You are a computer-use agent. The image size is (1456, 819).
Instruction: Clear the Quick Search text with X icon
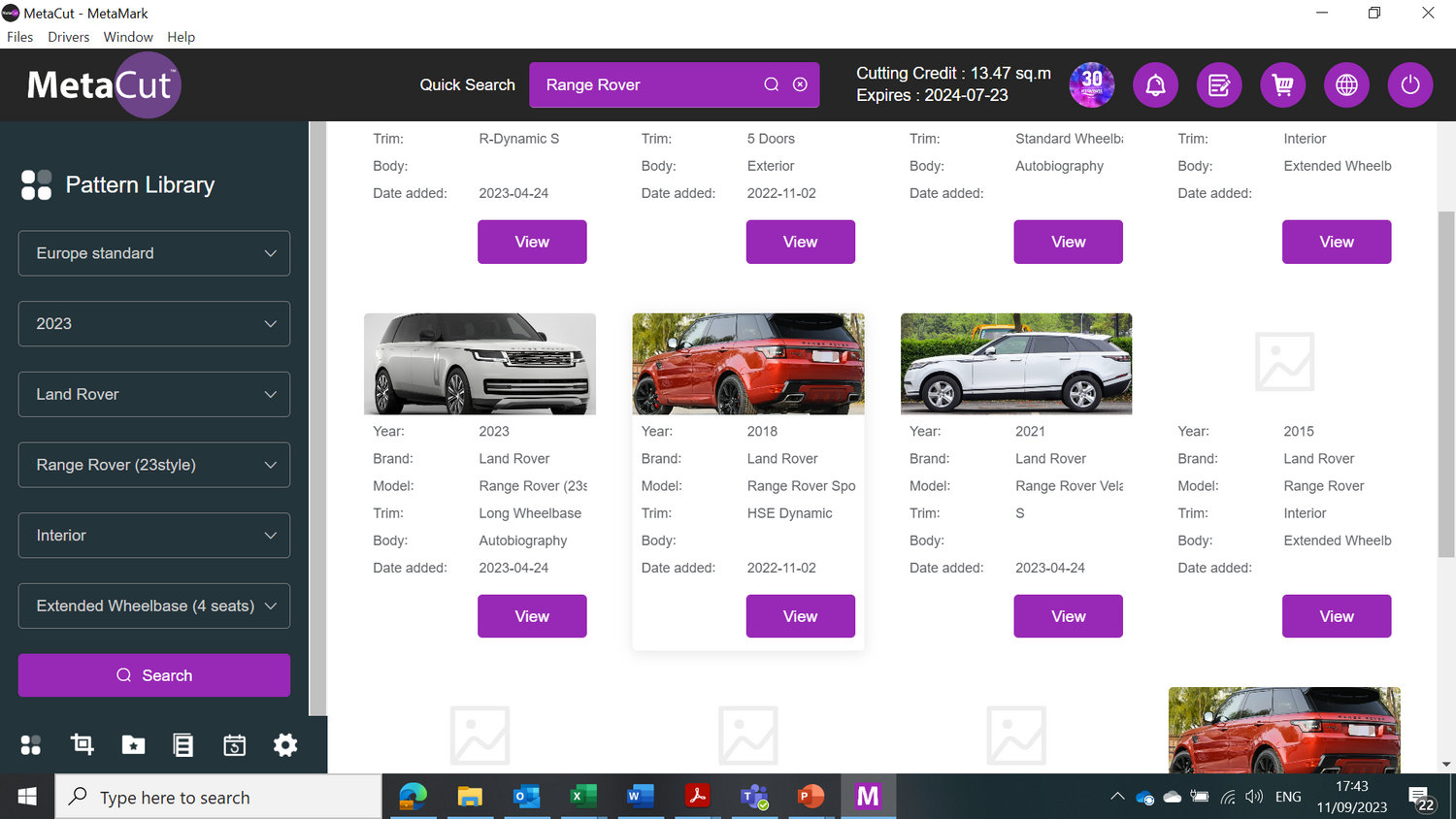pyautogui.click(x=800, y=84)
